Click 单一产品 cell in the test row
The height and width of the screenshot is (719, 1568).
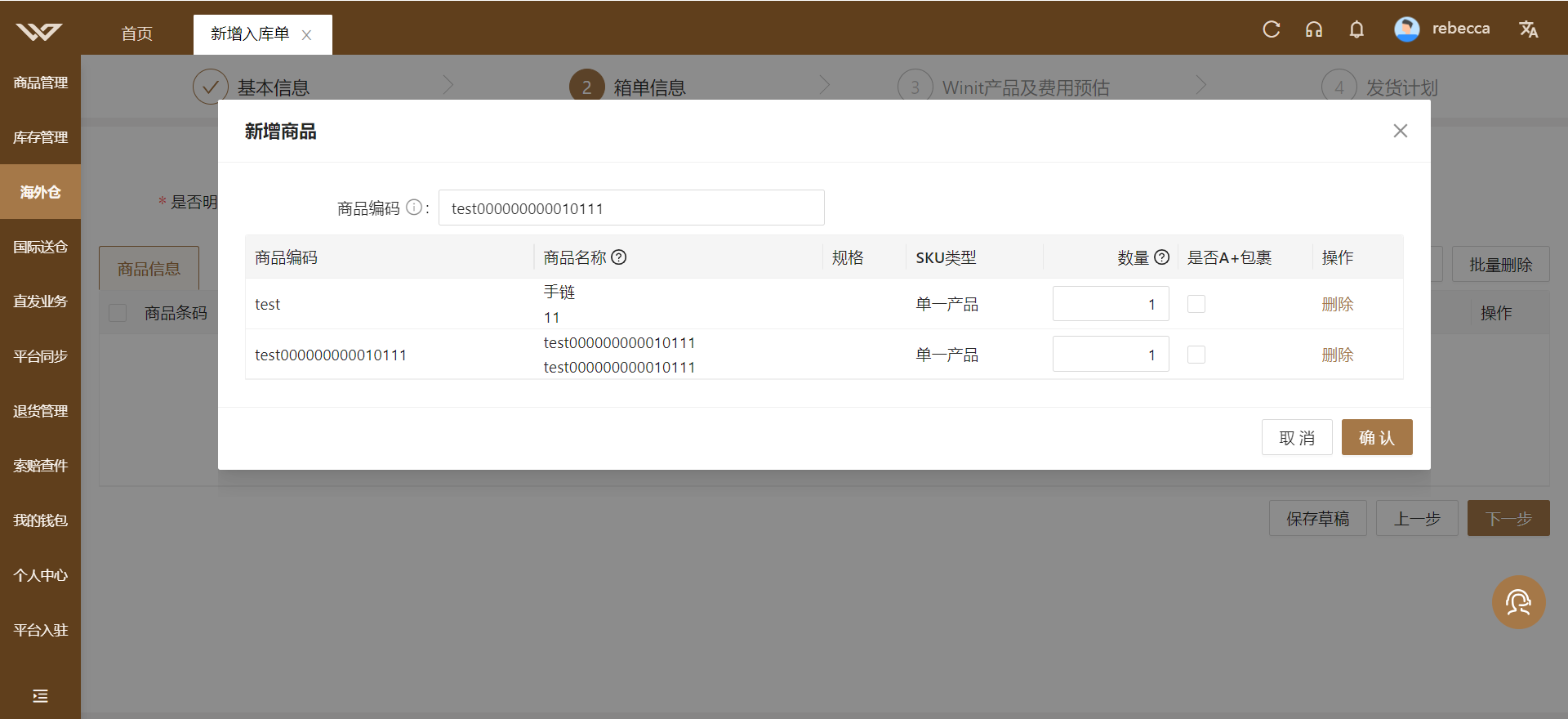tap(947, 304)
